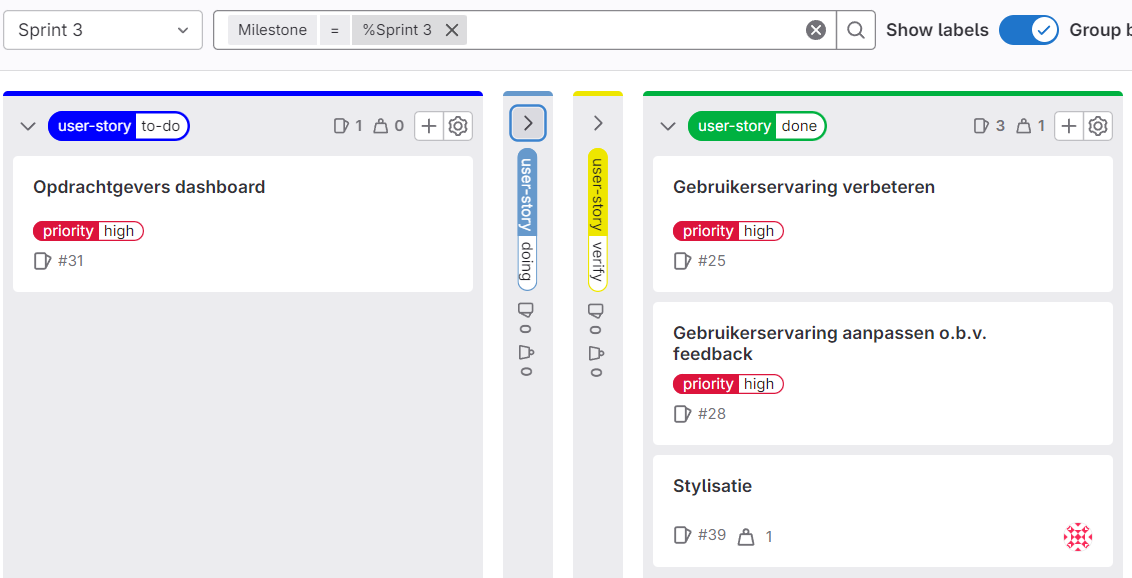Screen dimensions: 1132x578
Task: Expand the user-story doing list
Action: [528, 123]
